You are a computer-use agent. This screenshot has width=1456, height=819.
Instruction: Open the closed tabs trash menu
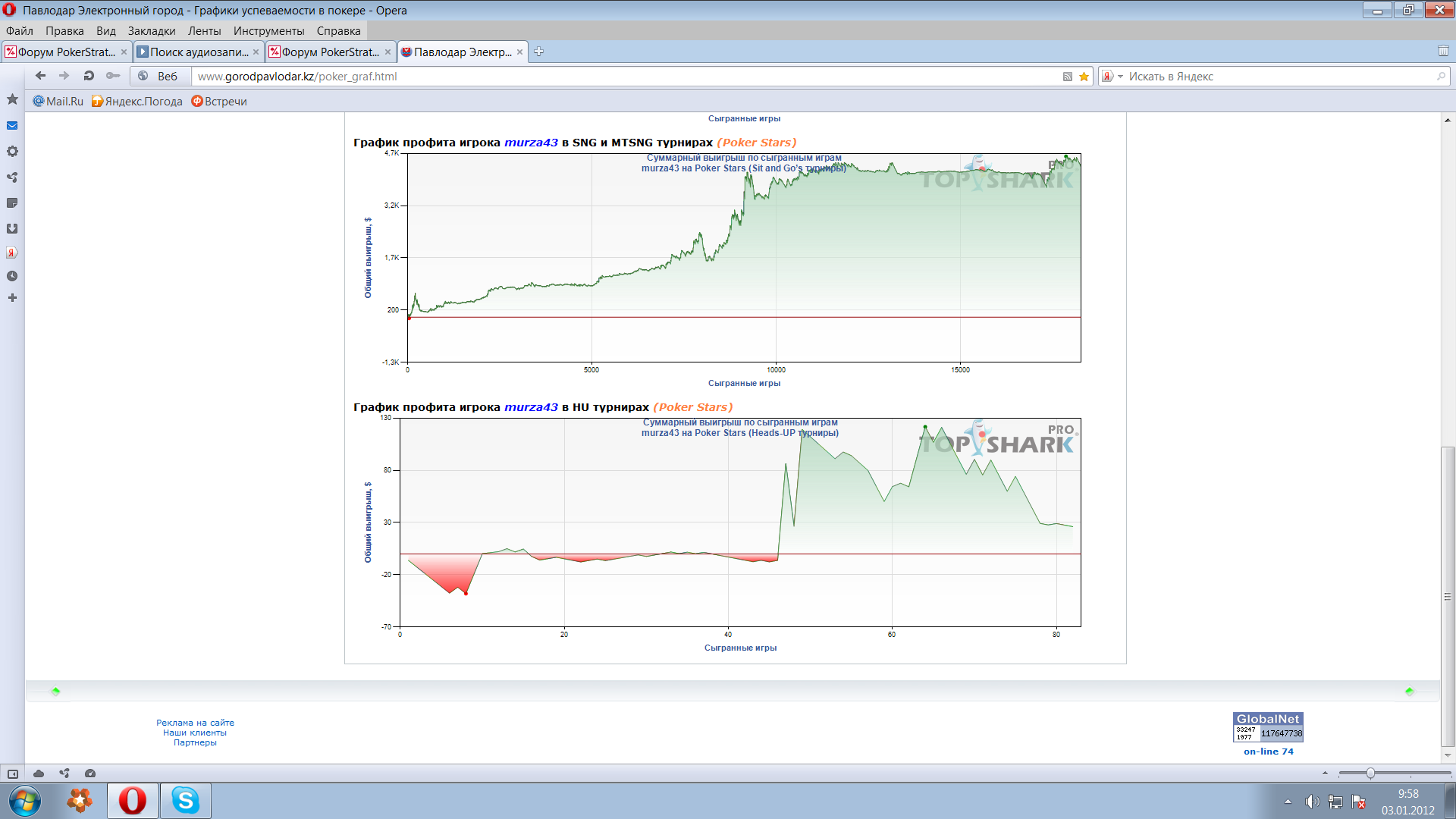pos(1443,52)
